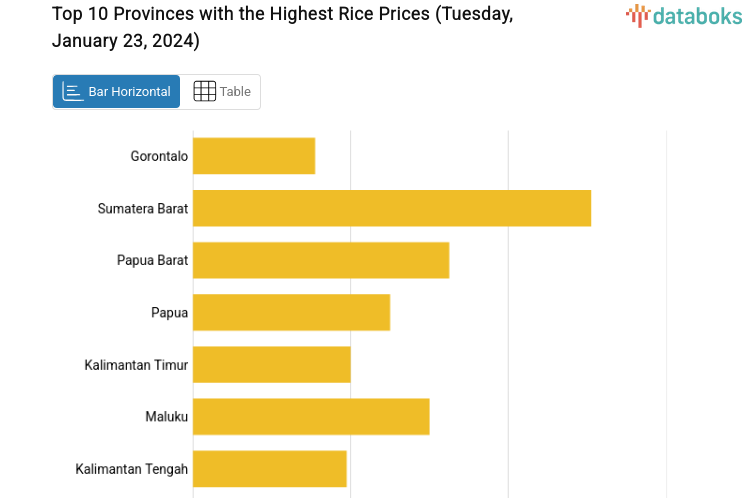
Task: Select the Gorontalo bar
Action: [x=254, y=156]
